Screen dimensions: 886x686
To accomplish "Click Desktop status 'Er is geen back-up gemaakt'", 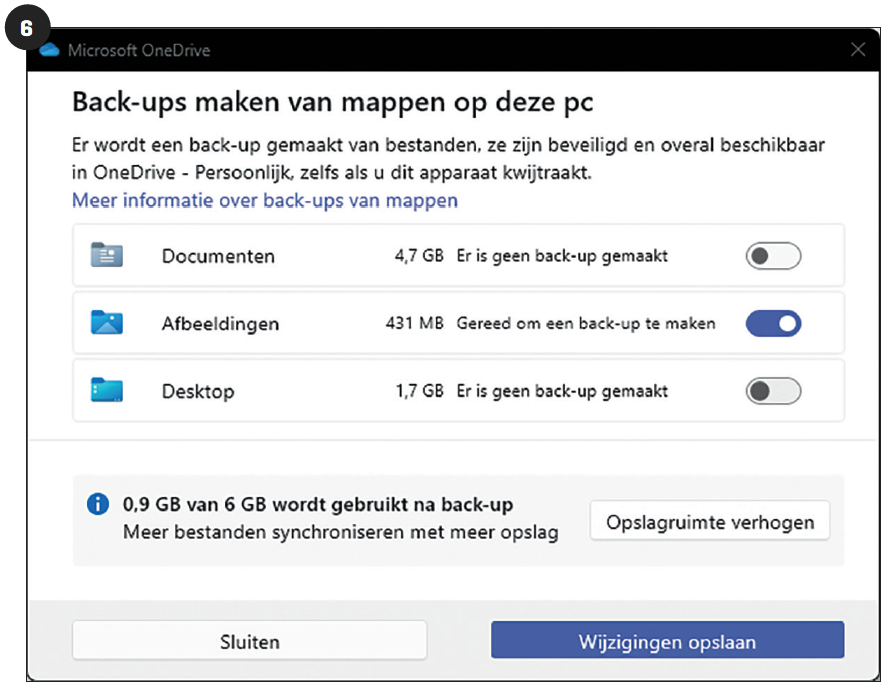I will coord(562,391).
